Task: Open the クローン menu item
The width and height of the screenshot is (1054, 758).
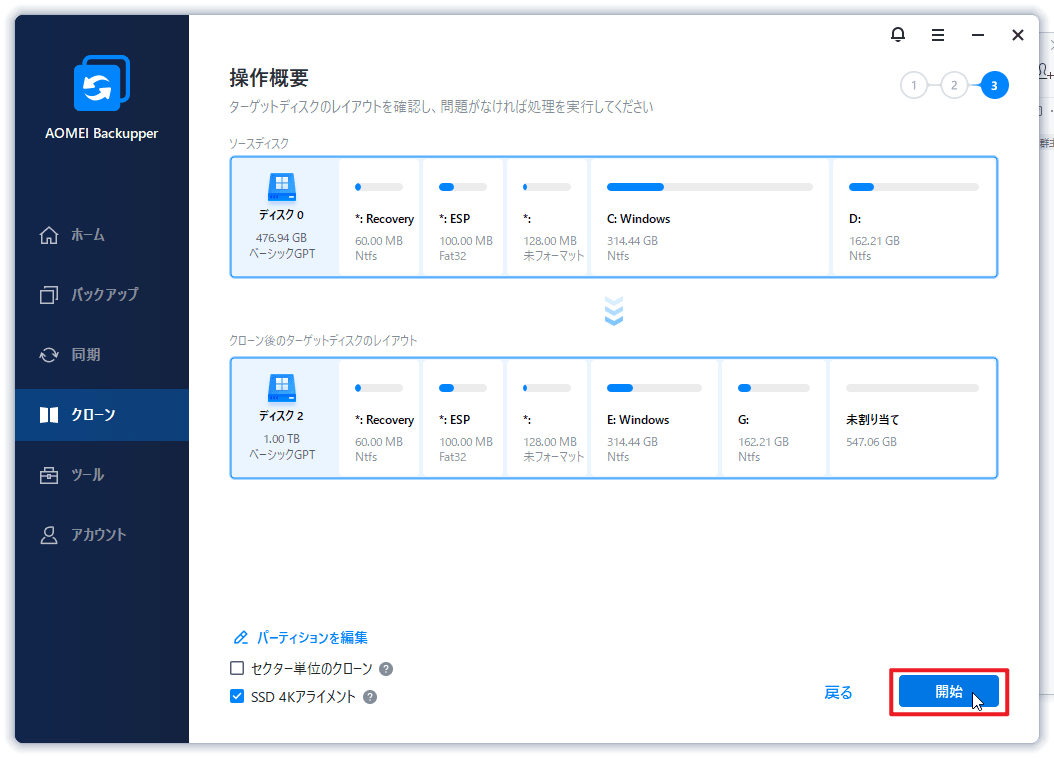Action: 102,415
